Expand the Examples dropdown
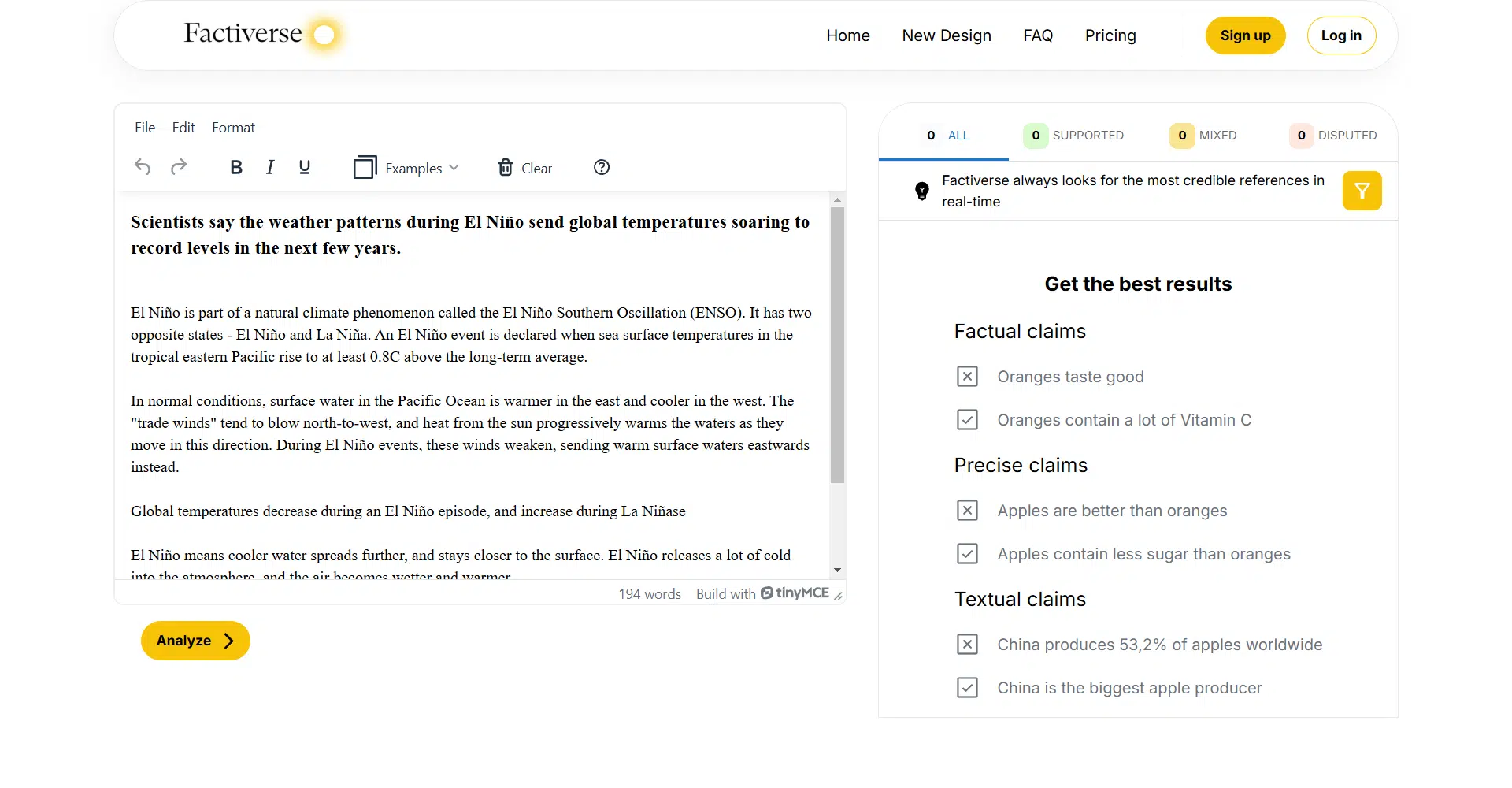 point(406,168)
